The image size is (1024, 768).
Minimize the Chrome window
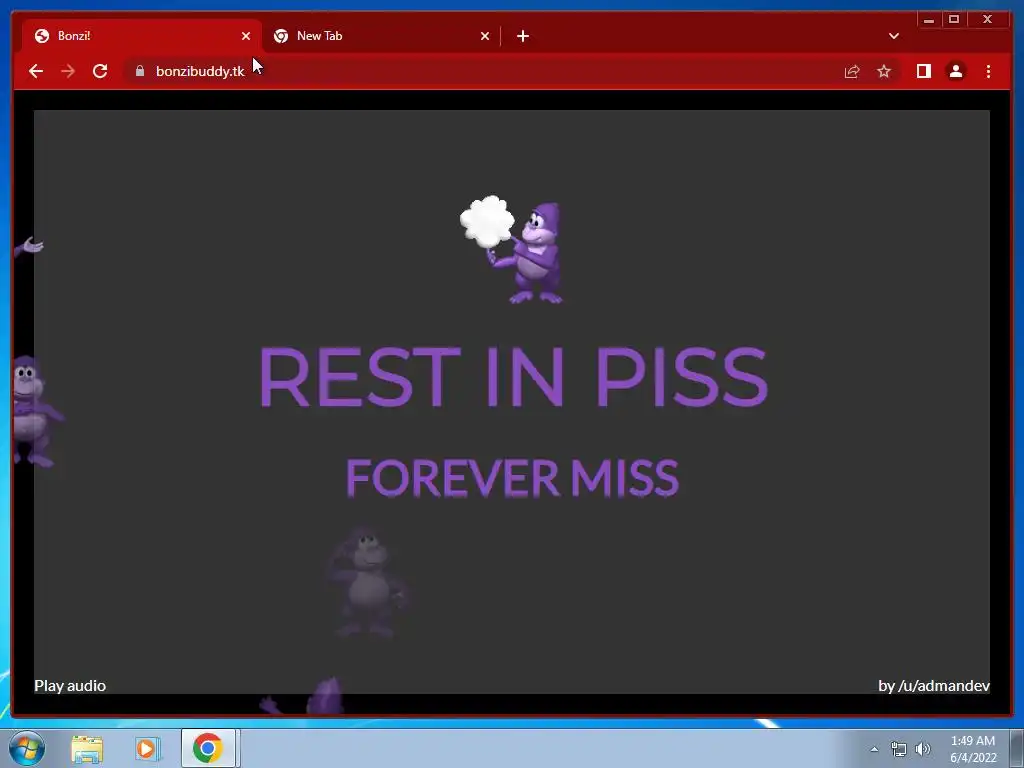pos(929,20)
